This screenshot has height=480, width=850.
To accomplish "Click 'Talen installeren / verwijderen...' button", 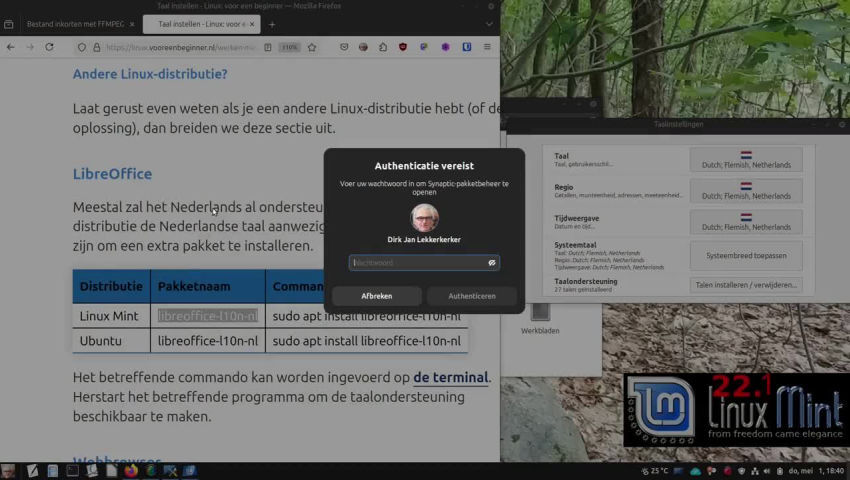I will click(746, 285).
